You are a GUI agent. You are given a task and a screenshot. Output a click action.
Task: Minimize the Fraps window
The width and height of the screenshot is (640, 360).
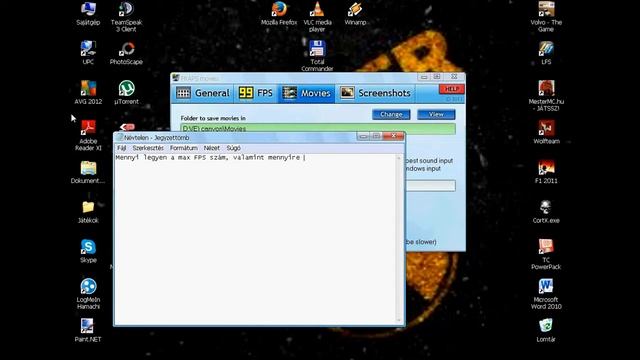click(x=424, y=77)
